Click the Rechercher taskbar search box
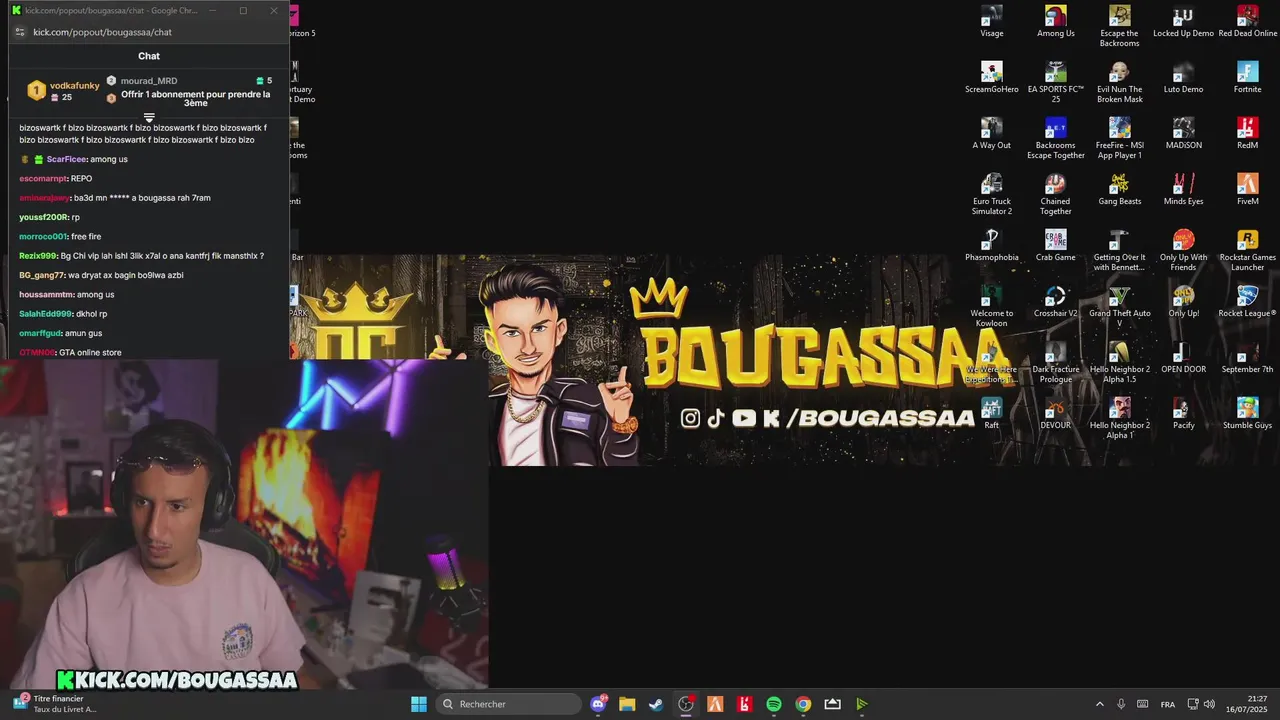The height and width of the screenshot is (720, 1280). [x=509, y=704]
